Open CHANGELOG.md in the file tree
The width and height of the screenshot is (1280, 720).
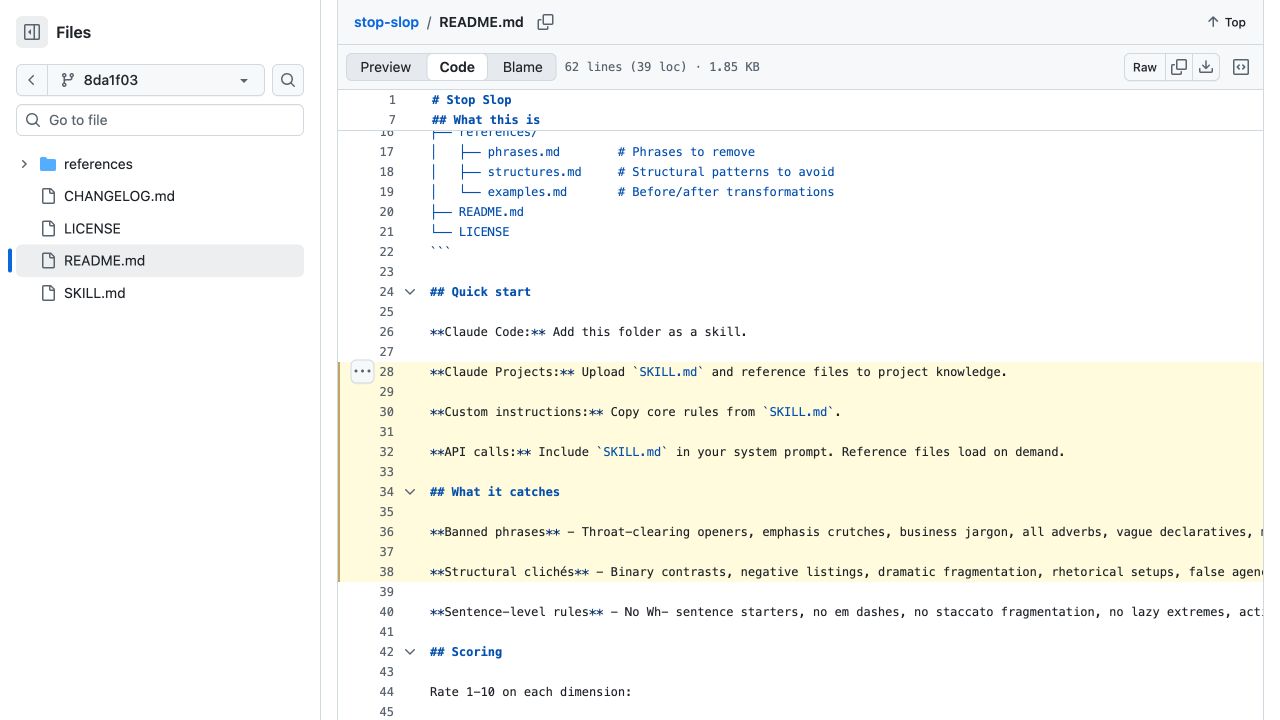point(119,196)
